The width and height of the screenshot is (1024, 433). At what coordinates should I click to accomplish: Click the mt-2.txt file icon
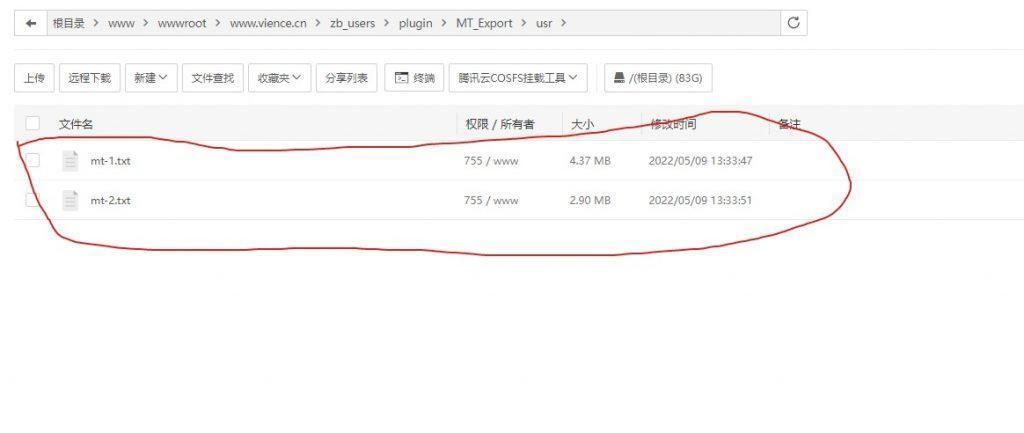click(70, 200)
